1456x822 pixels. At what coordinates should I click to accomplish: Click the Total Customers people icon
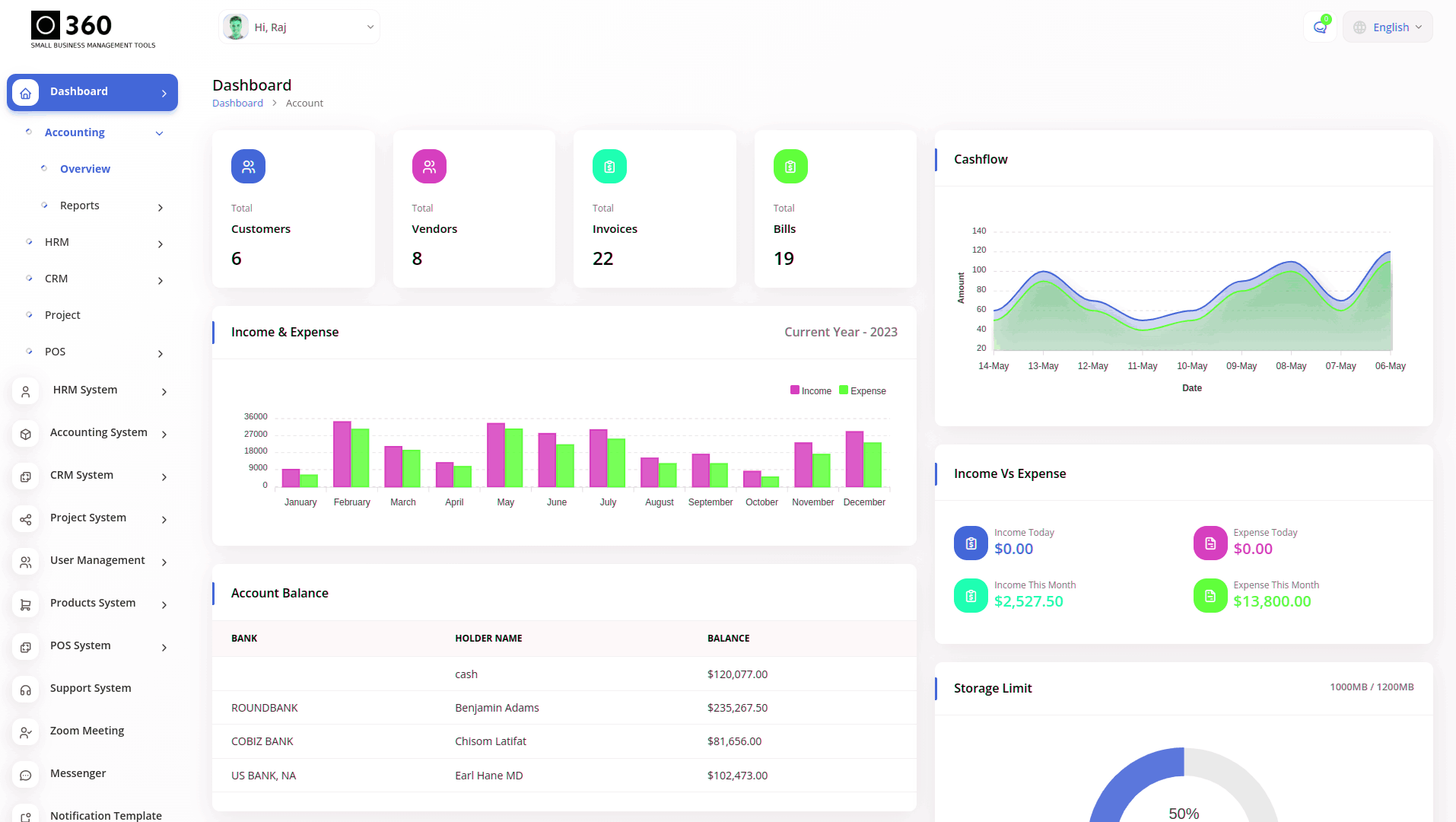[x=248, y=167]
